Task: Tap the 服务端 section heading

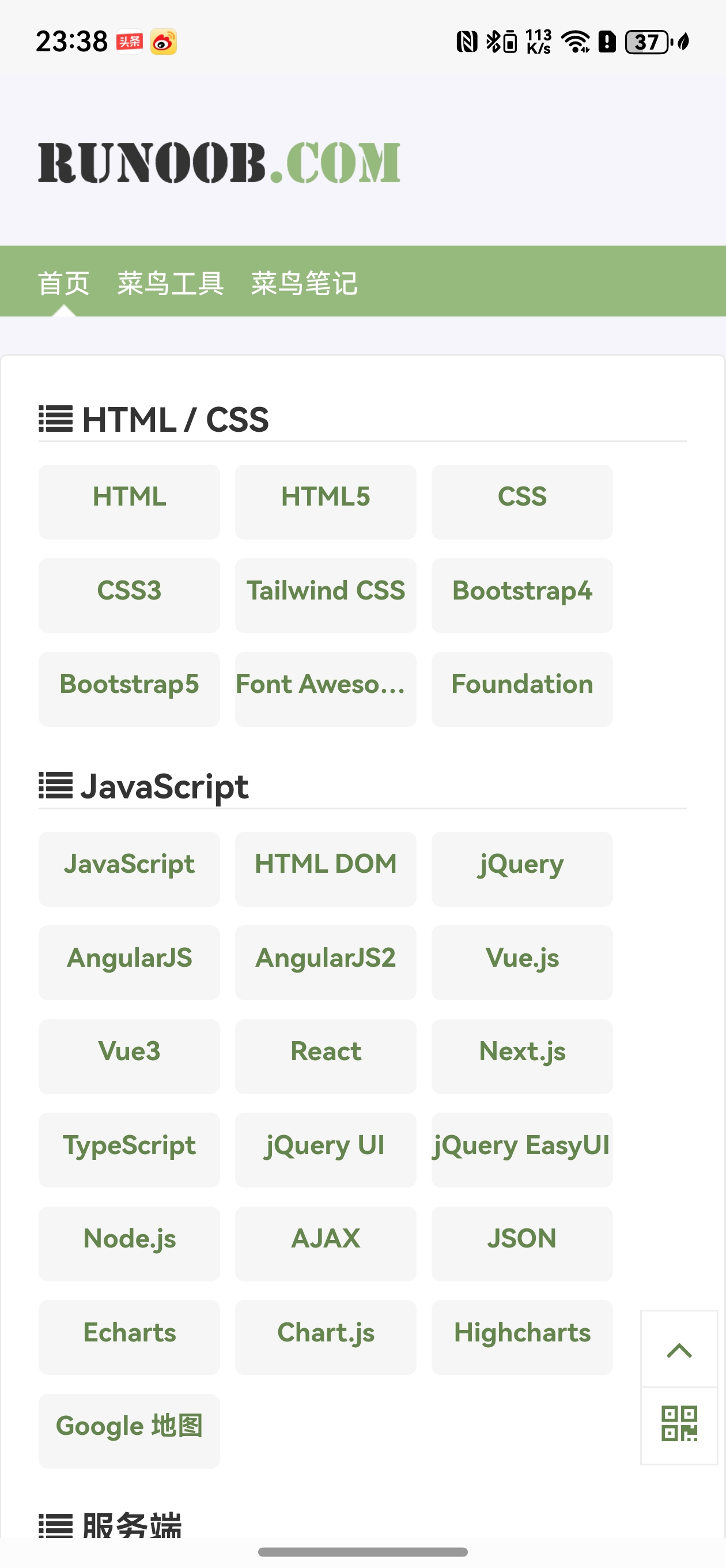Action: [132, 1525]
